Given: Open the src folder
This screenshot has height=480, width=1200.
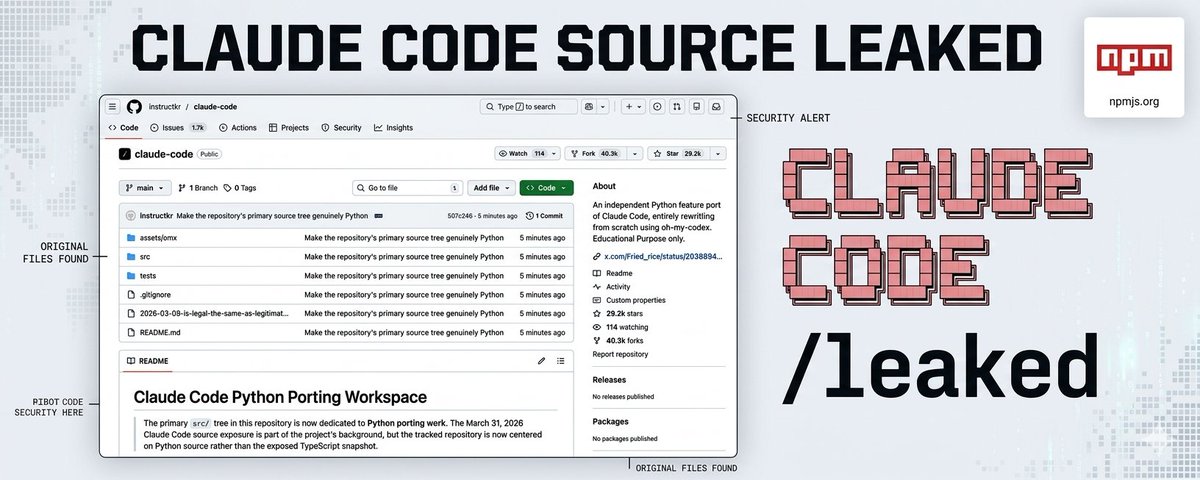Looking at the screenshot, I should (145, 256).
